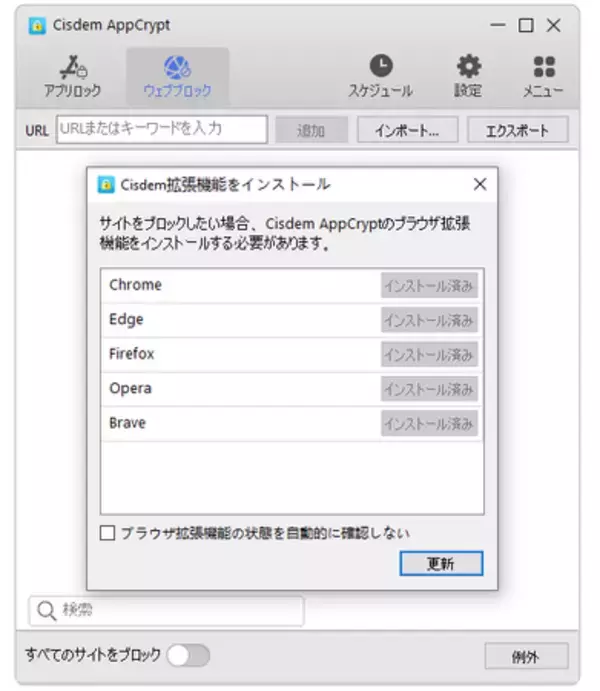Click the 例外 button
The image size is (600, 691).
click(x=526, y=656)
